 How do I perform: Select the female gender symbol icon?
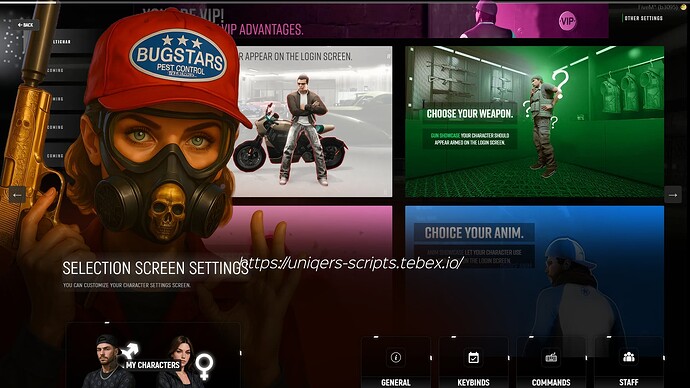click(x=204, y=366)
